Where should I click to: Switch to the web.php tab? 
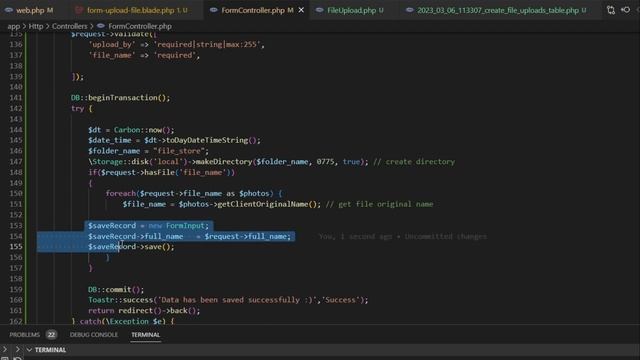coord(30,10)
